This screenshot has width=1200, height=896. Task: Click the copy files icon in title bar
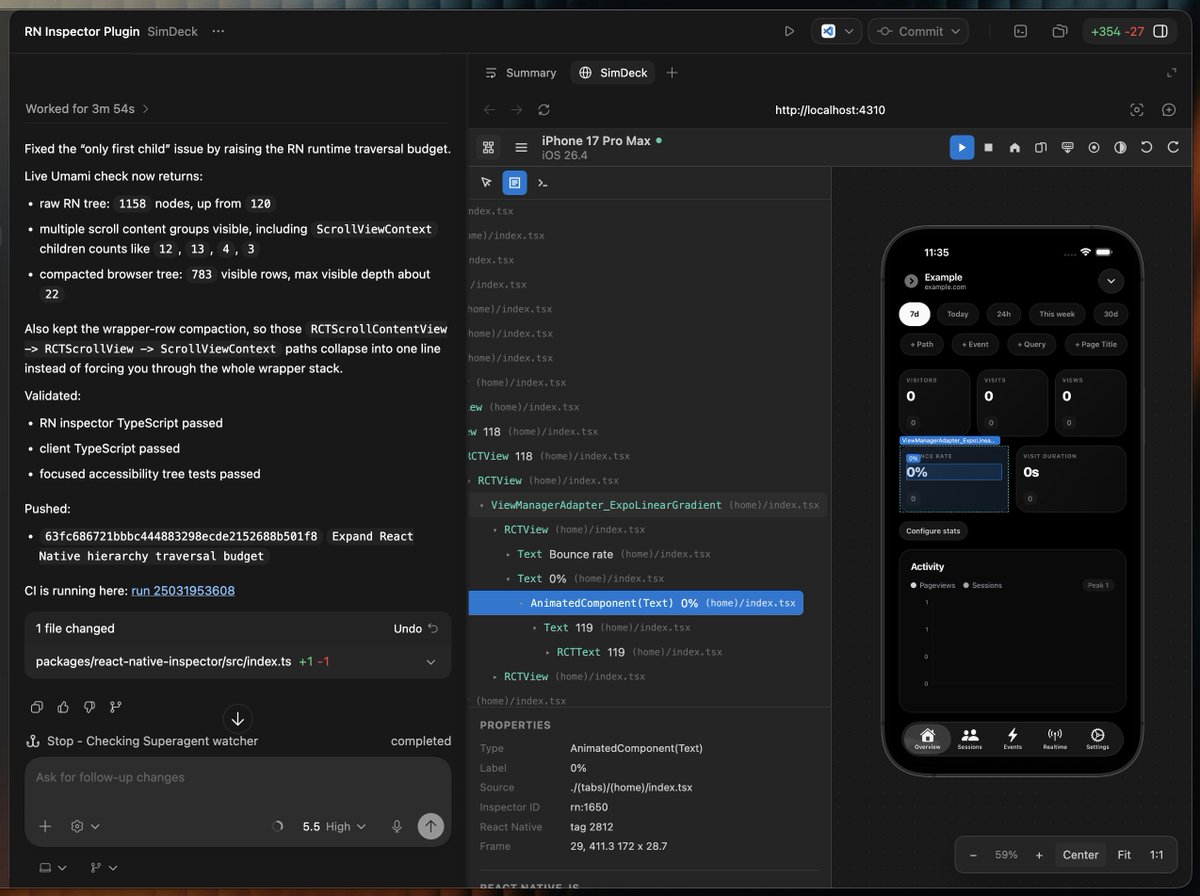pyautogui.click(x=1059, y=31)
